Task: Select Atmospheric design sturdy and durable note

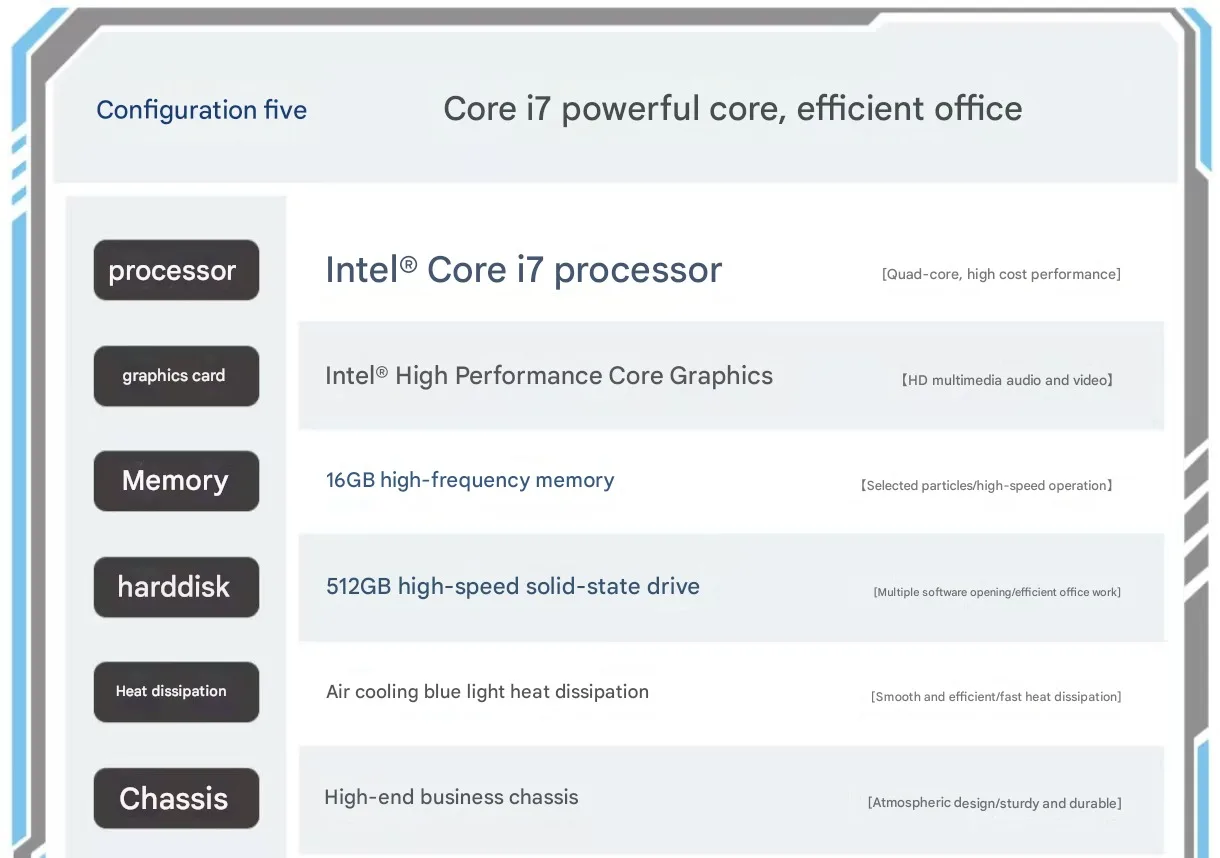Action: coord(994,803)
